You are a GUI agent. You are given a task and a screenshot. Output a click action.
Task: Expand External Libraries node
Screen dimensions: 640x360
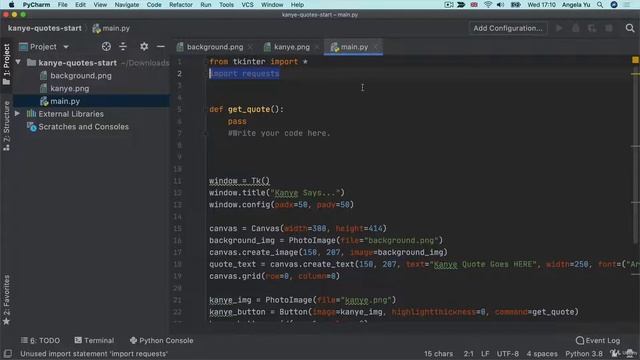point(18,113)
